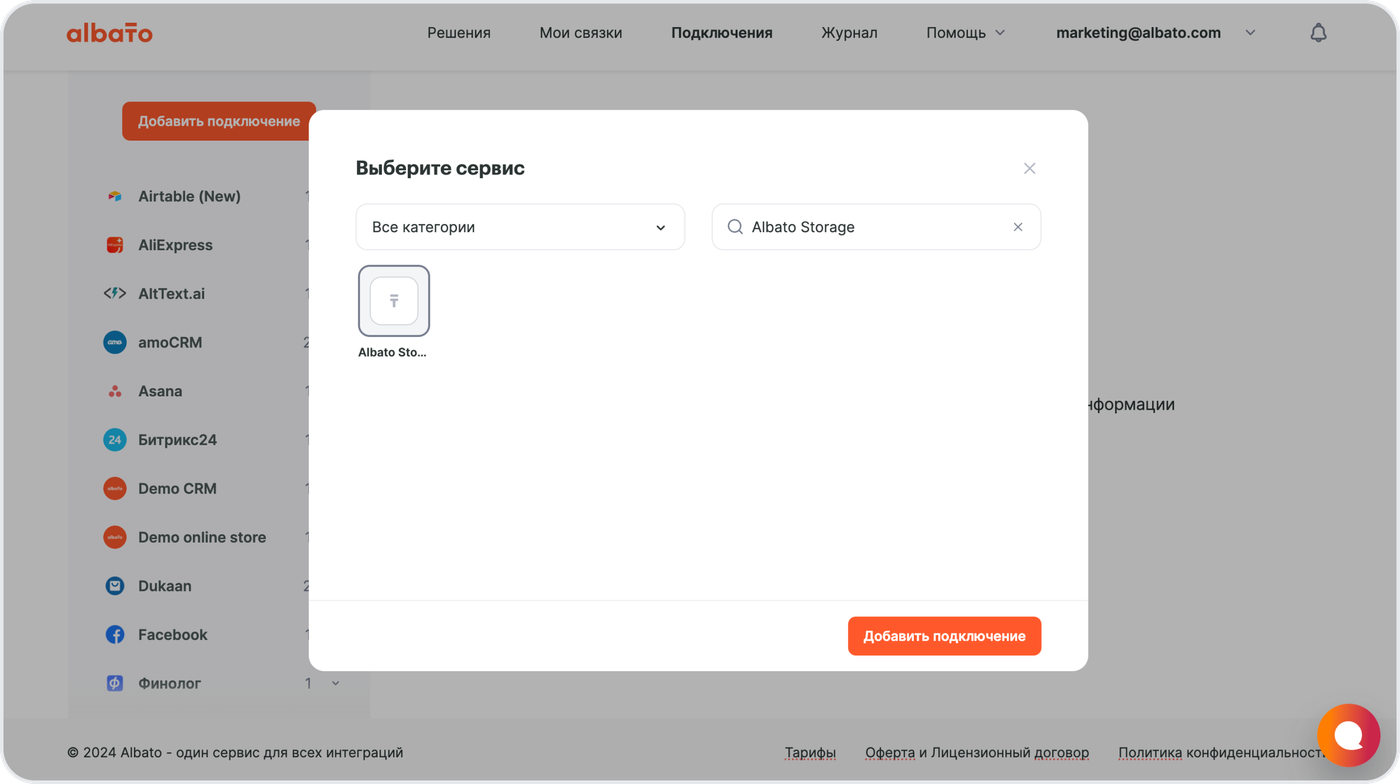Click the Facebook icon in sidebar
1400x784 pixels.
click(x=115, y=635)
